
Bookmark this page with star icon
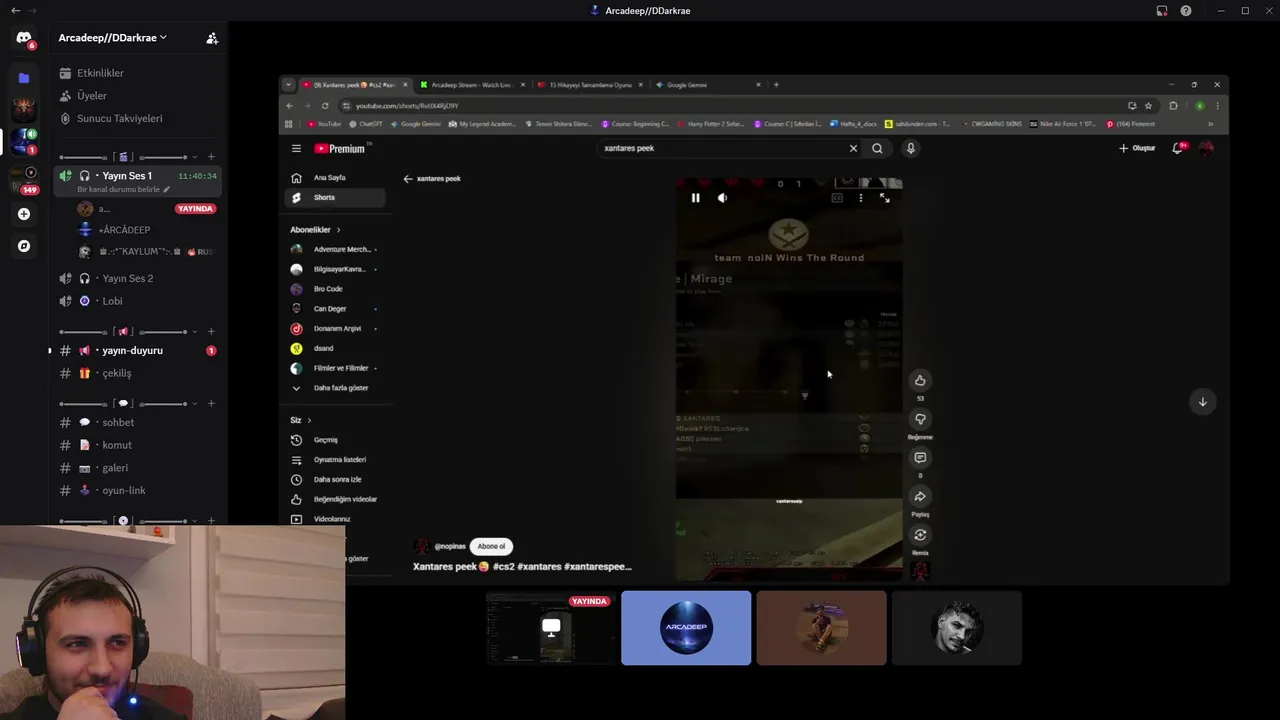[x=1148, y=105]
